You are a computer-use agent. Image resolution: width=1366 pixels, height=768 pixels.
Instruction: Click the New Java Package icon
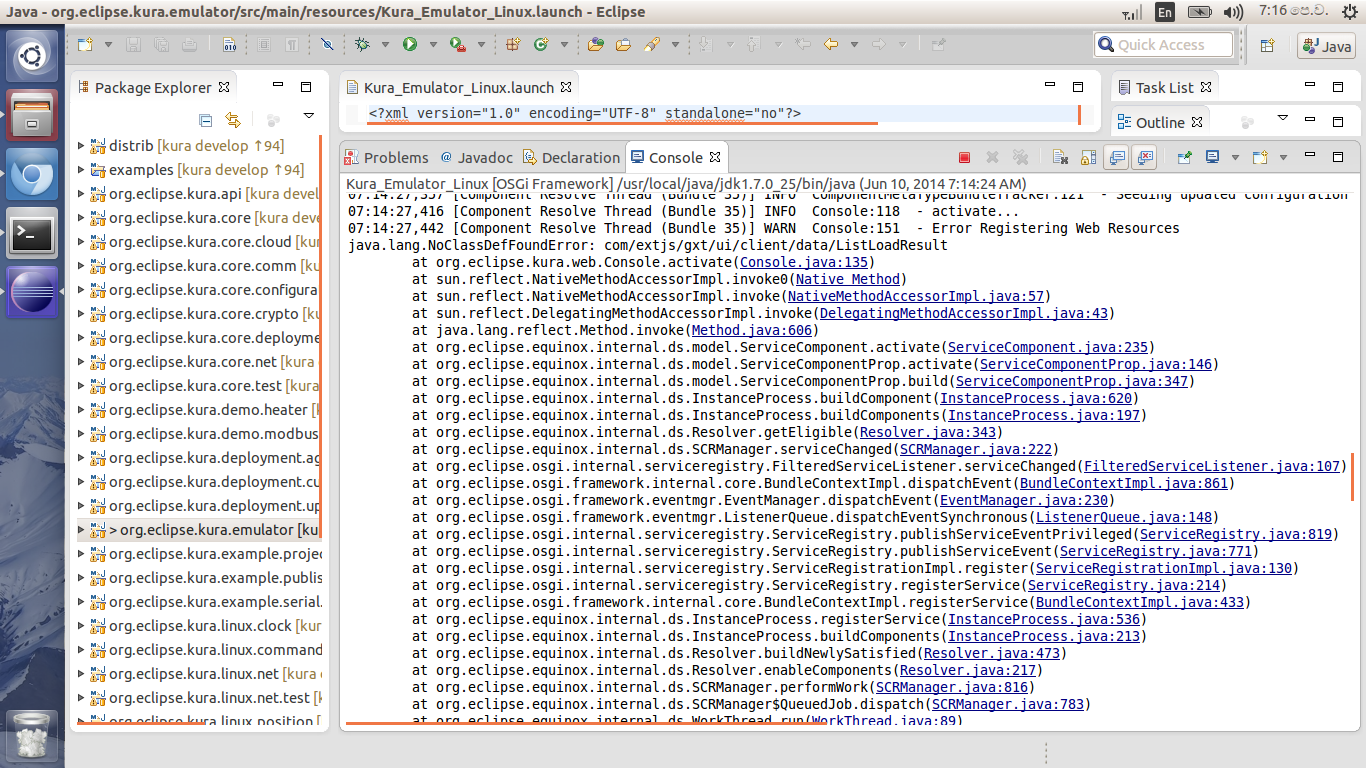pos(513,44)
